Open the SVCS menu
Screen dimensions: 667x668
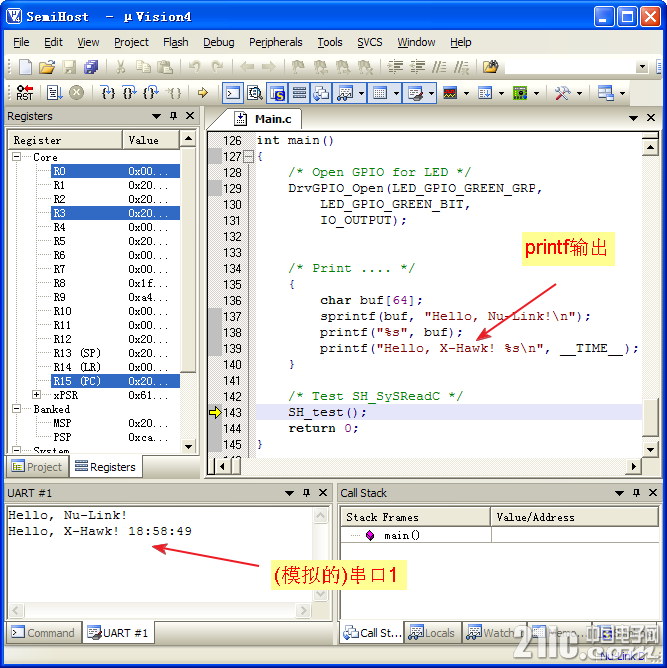click(369, 42)
